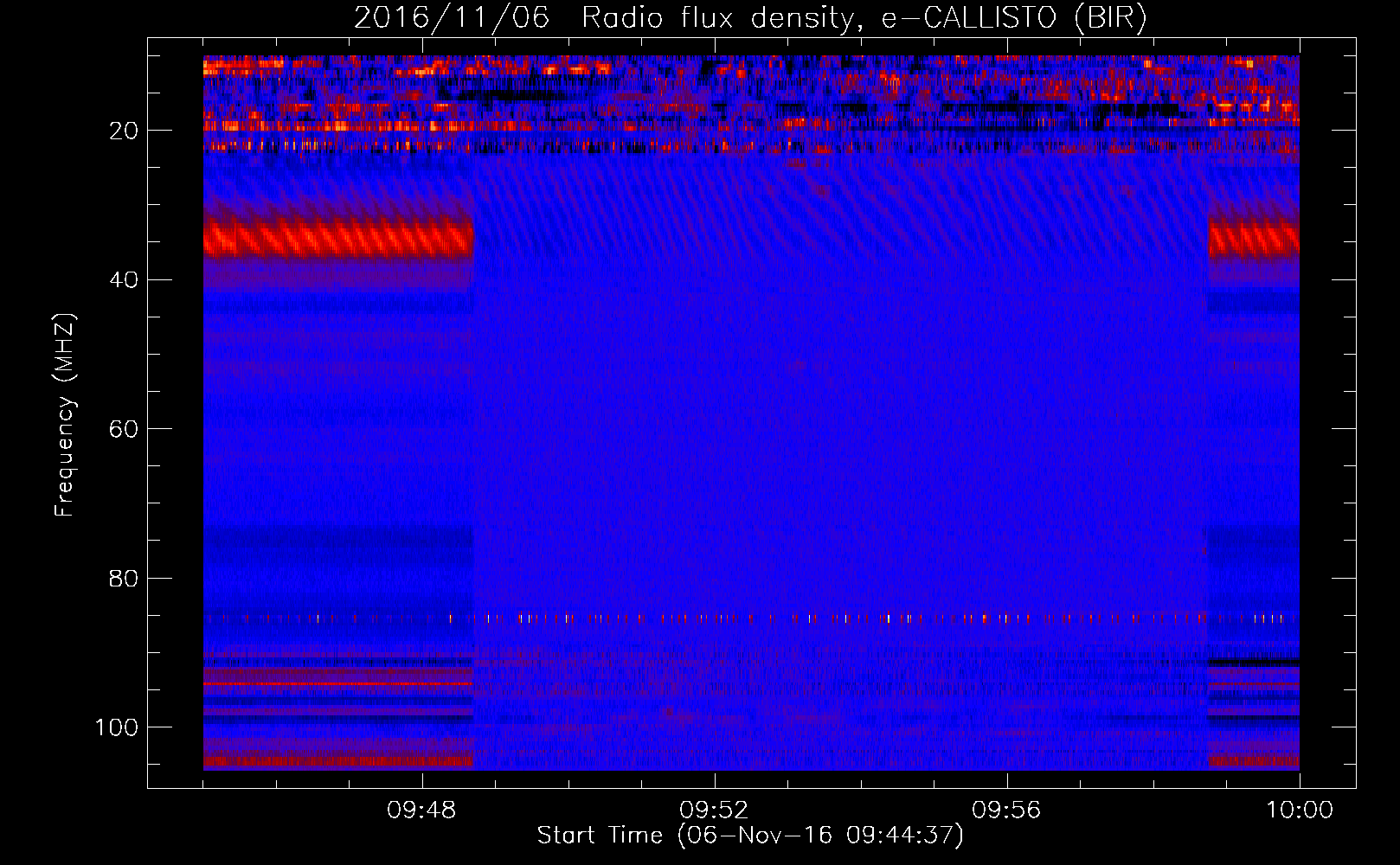The image size is (1400, 865).
Task: Click the '40' frequency tick label
Action: tap(124, 280)
